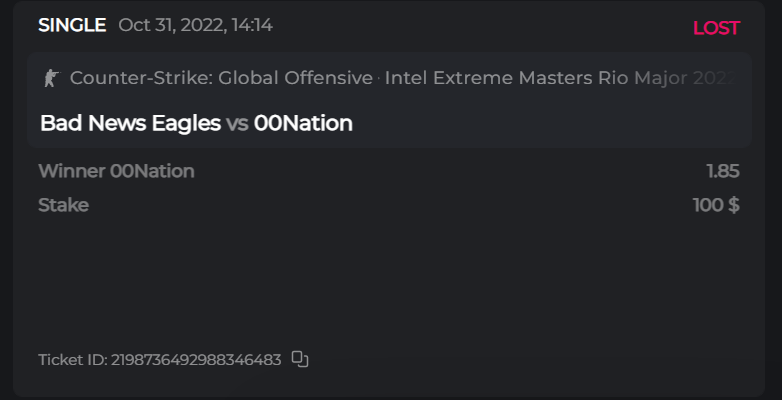Select ticket number 2198736492988346483
Image resolution: width=782 pixels, height=400 pixels.
(x=196, y=360)
